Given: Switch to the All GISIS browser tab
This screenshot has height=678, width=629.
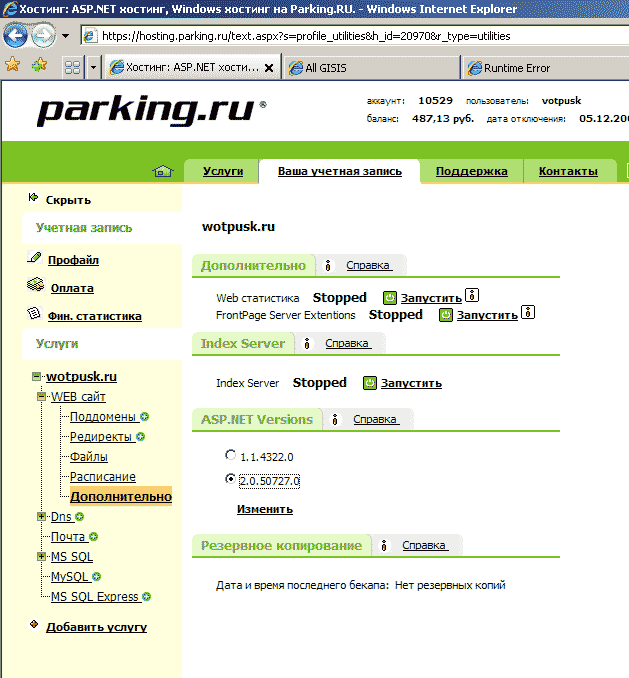Looking at the screenshot, I should point(372,68).
